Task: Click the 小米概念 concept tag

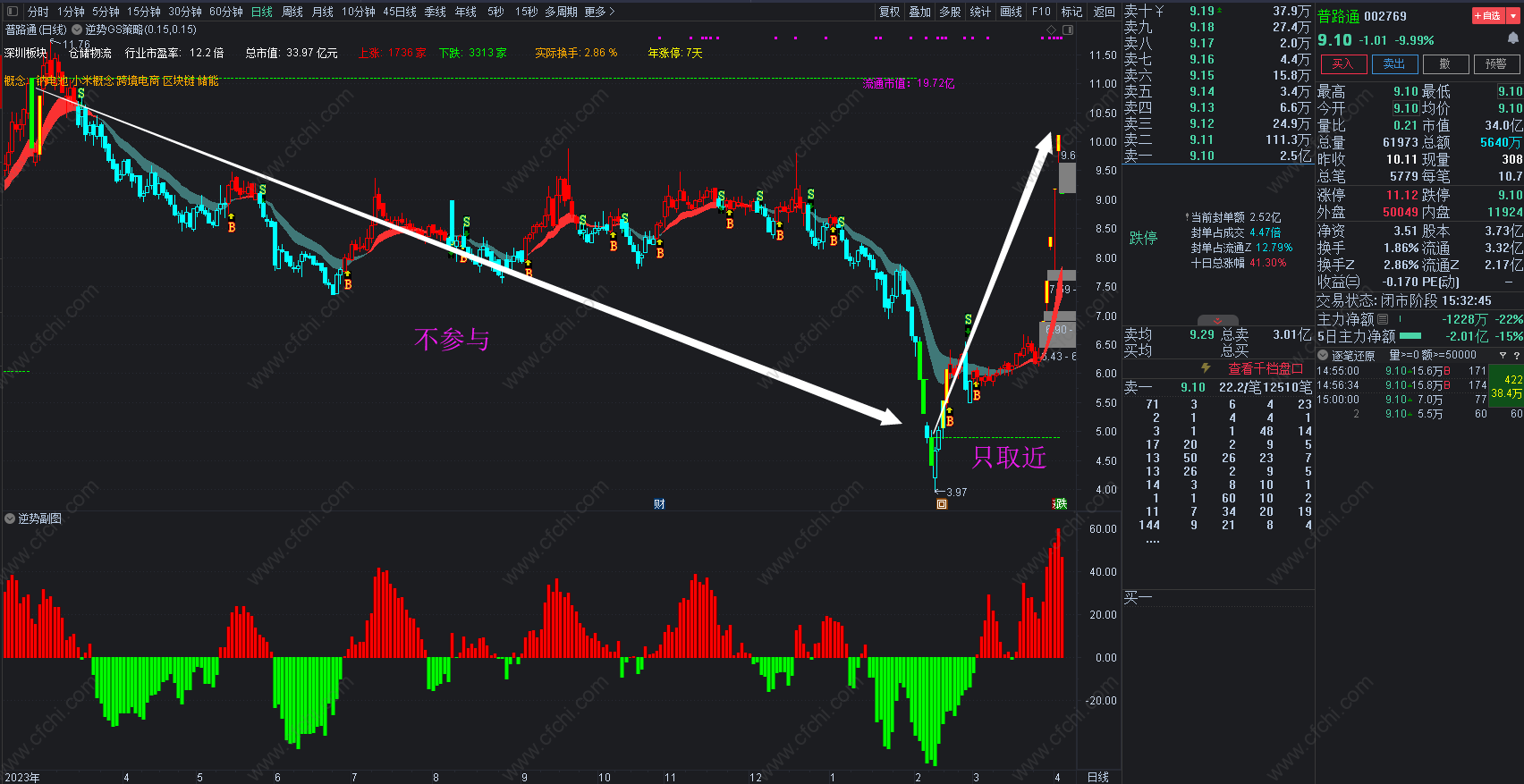Action: [x=93, y=80]
